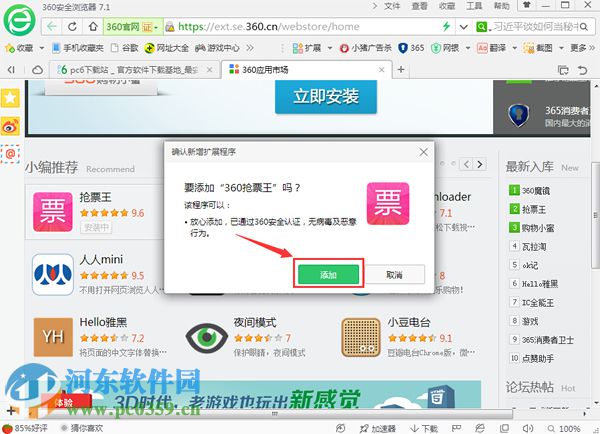Click the address bar URL field

302,26
